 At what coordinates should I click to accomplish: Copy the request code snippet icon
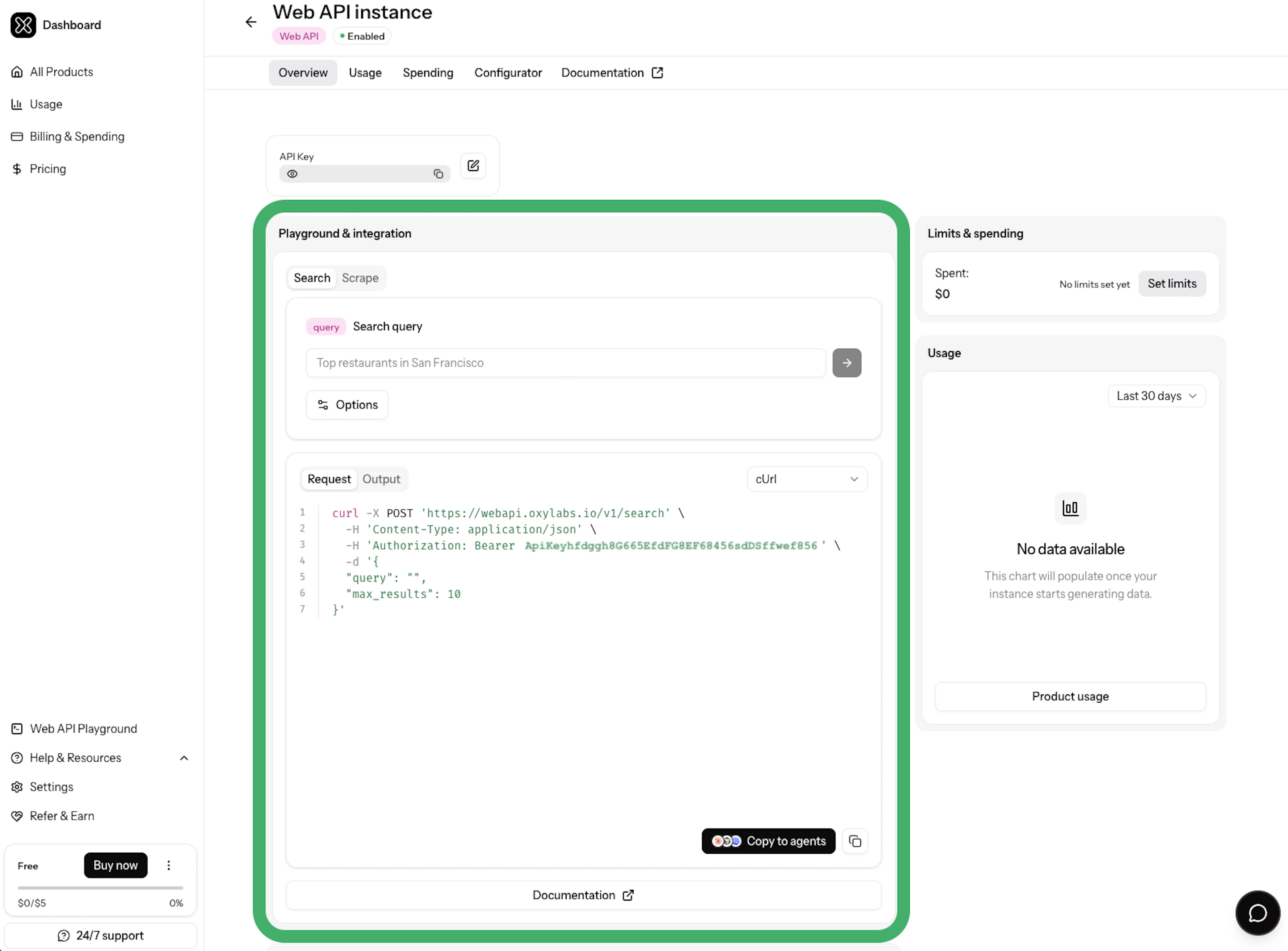(x=855, y=841)
